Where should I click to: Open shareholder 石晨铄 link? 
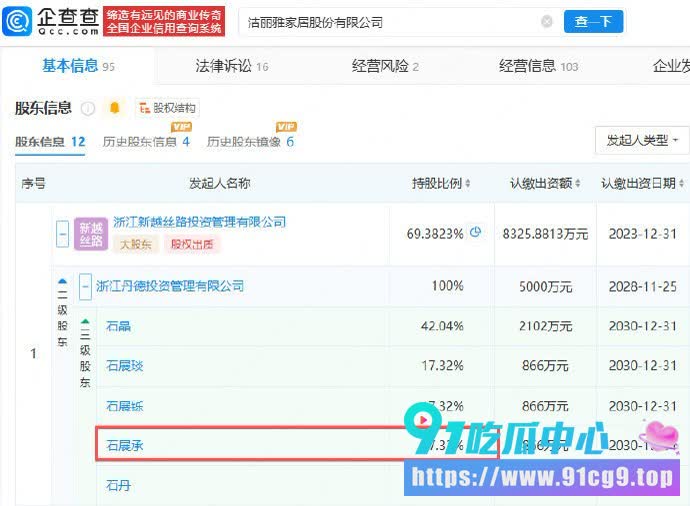(125, 406)
